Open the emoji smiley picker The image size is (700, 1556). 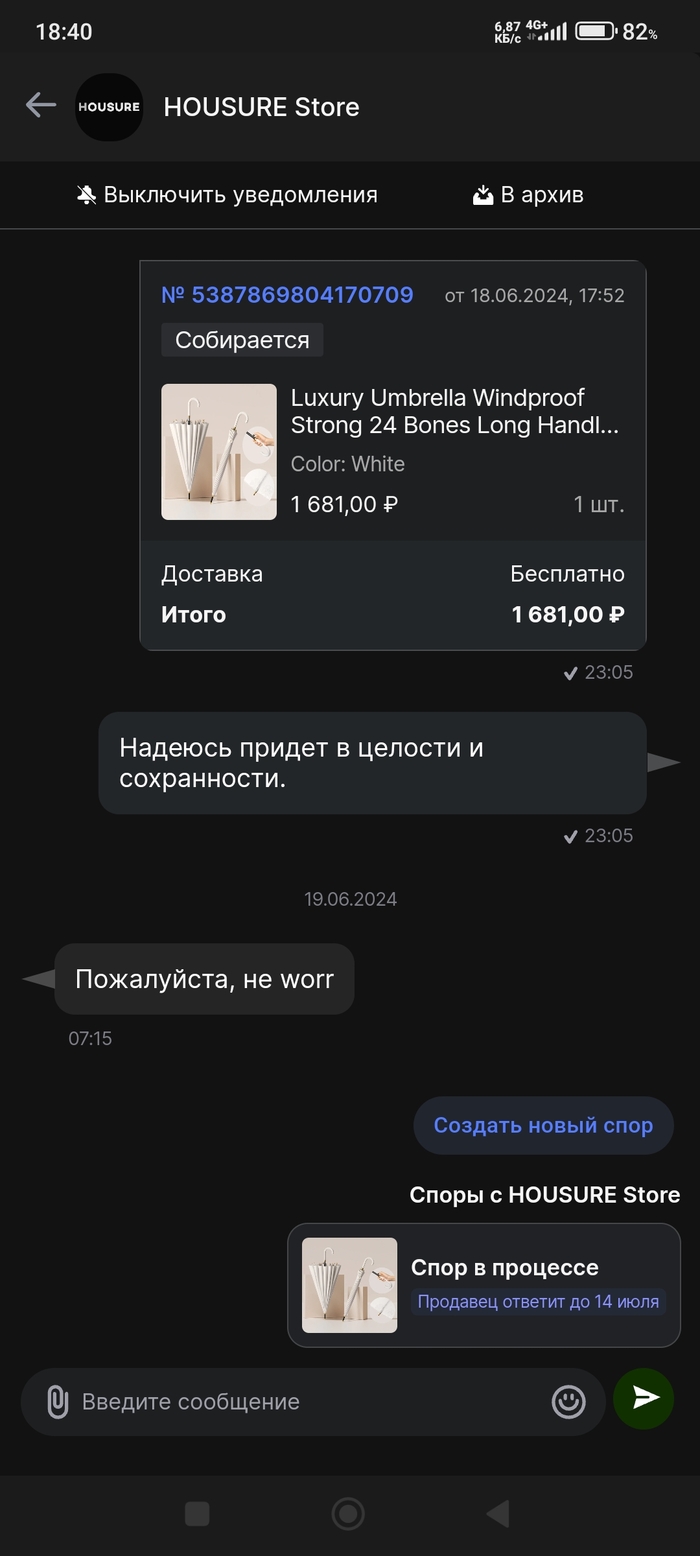click(568, 1401)
